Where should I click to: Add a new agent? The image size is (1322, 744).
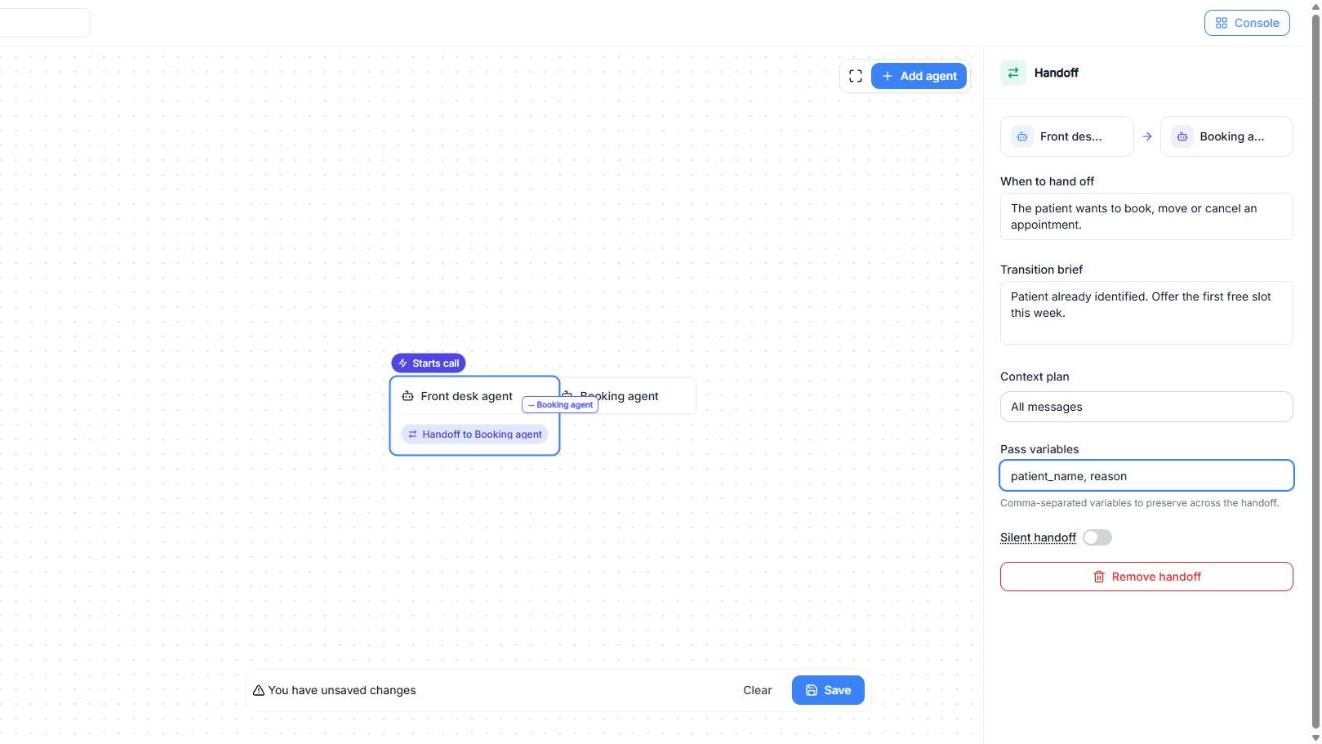(919, 76)
